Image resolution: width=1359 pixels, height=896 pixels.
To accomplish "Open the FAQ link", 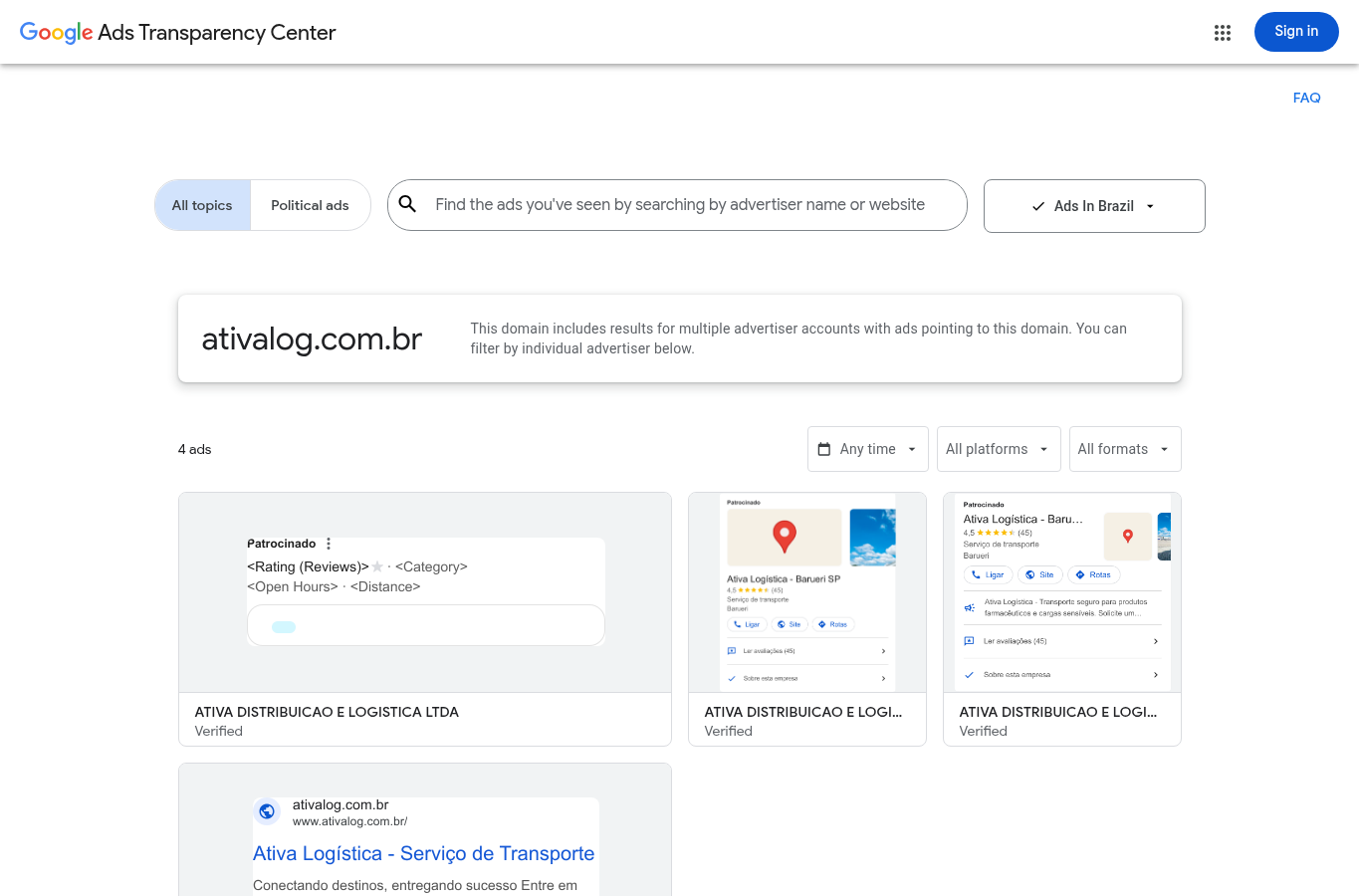I will point(1306,98).
